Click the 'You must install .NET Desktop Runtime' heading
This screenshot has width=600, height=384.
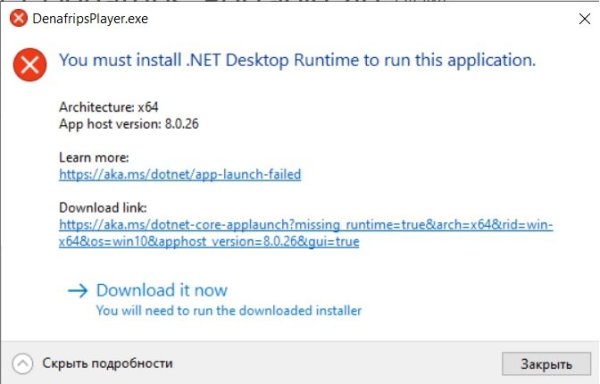(297, 60)
